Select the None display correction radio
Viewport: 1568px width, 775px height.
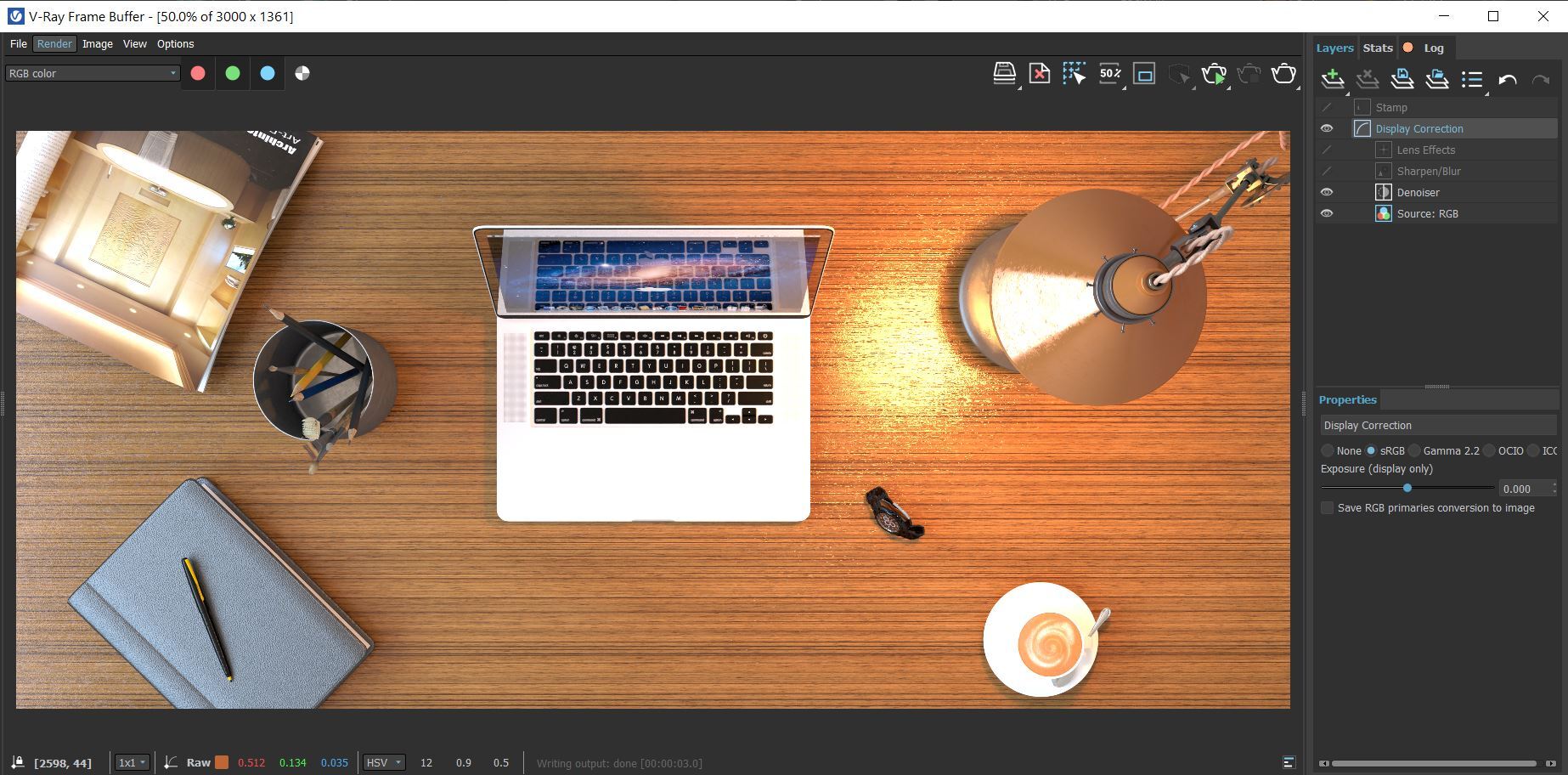point(1328,450)
